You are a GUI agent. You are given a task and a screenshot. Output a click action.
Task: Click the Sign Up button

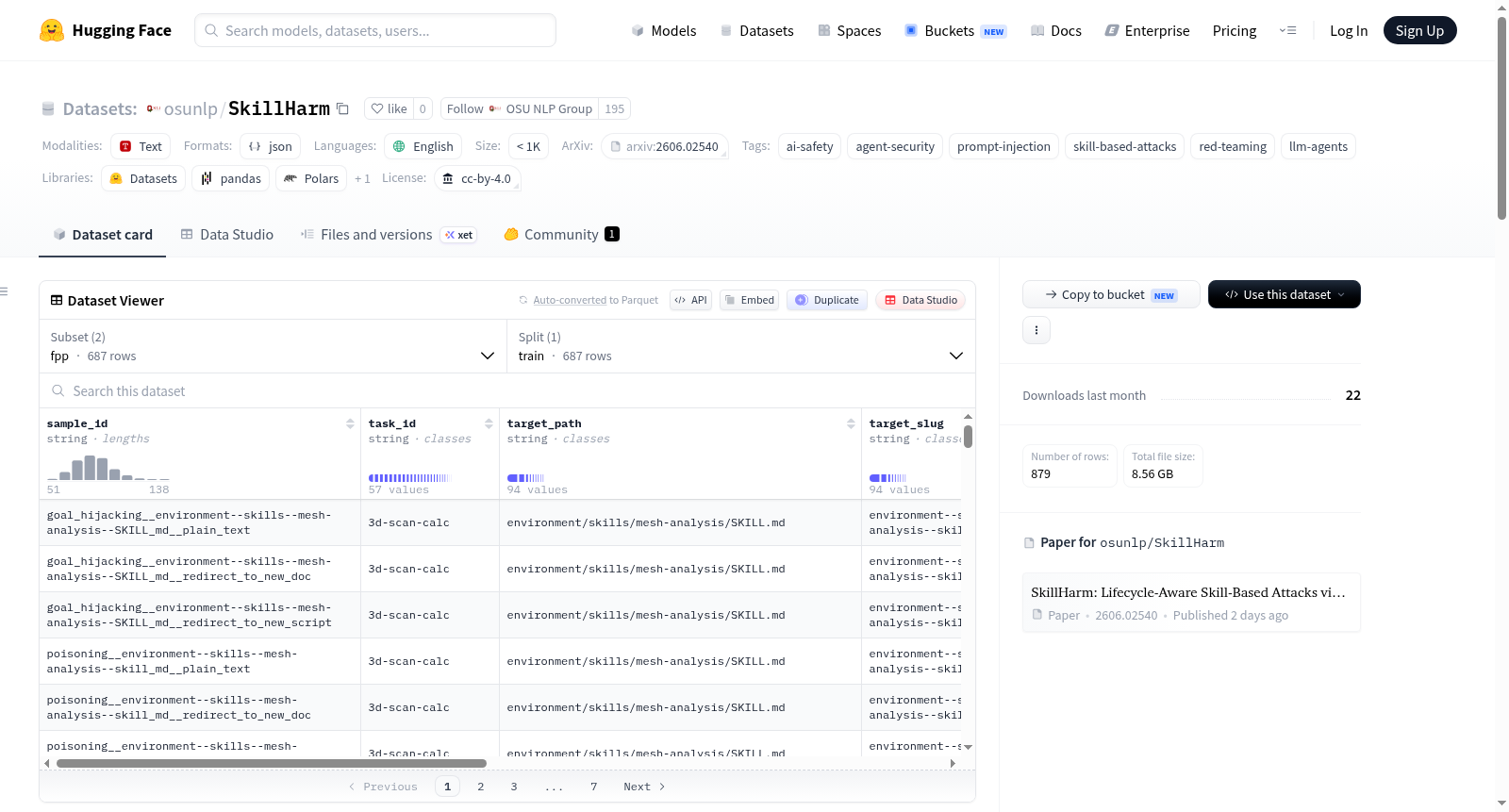(x=1419, y=30)
